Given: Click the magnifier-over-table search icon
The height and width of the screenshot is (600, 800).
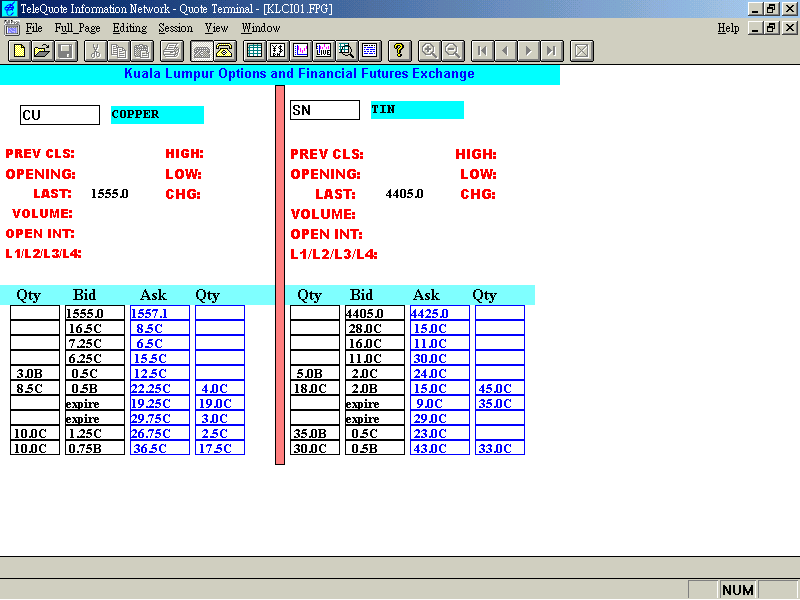Looking at the screenshot, I should pos(346,51).
